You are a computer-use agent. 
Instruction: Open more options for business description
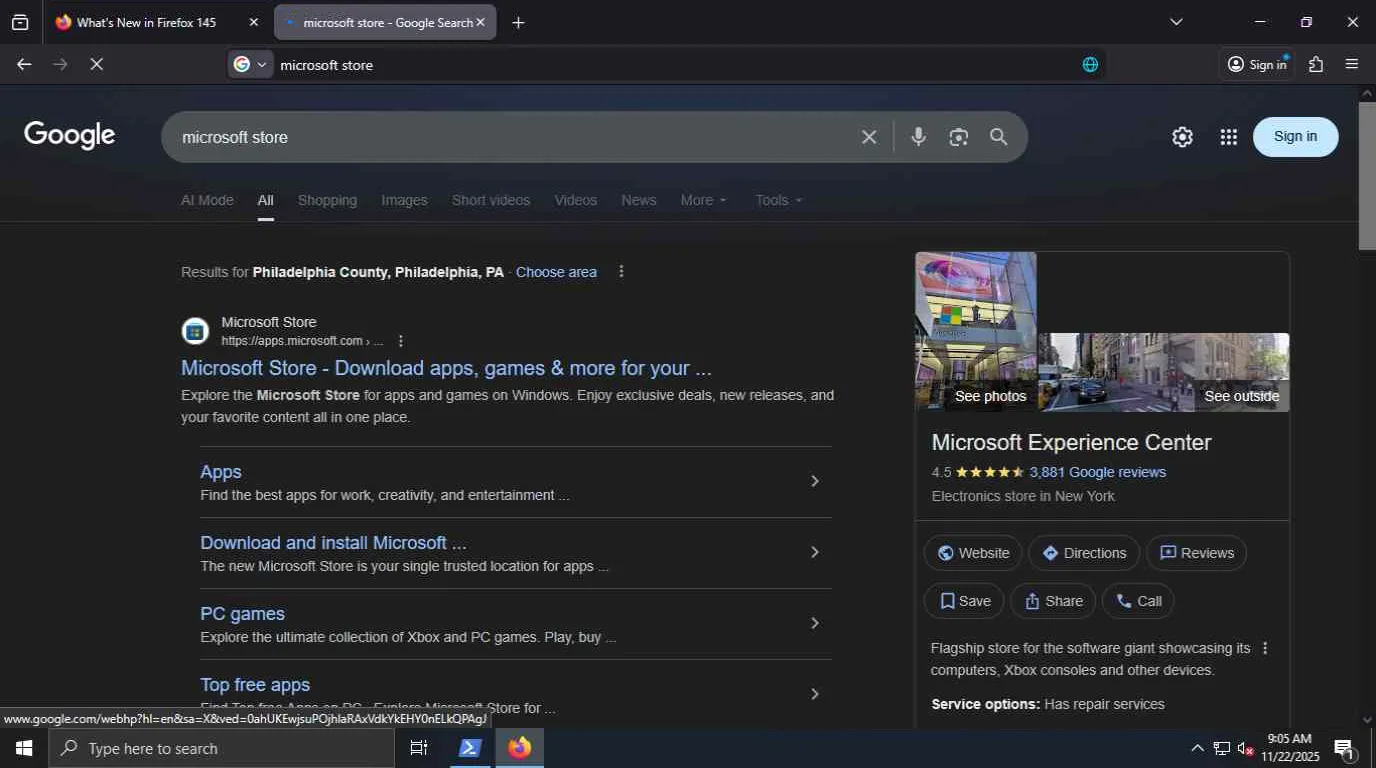[x=1265, y=648]
